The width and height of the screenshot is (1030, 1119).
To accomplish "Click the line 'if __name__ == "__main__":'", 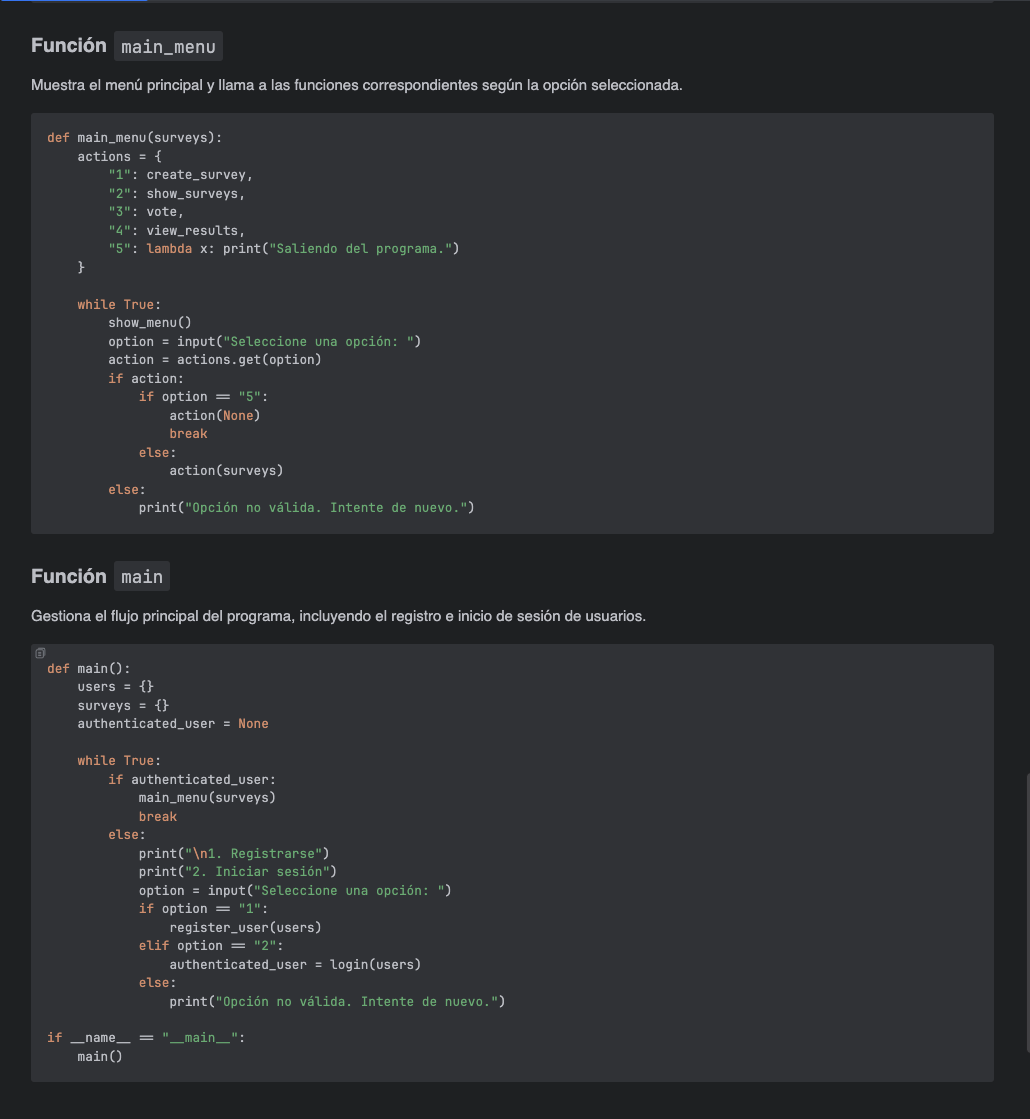I will click(x=146, y=1038).
